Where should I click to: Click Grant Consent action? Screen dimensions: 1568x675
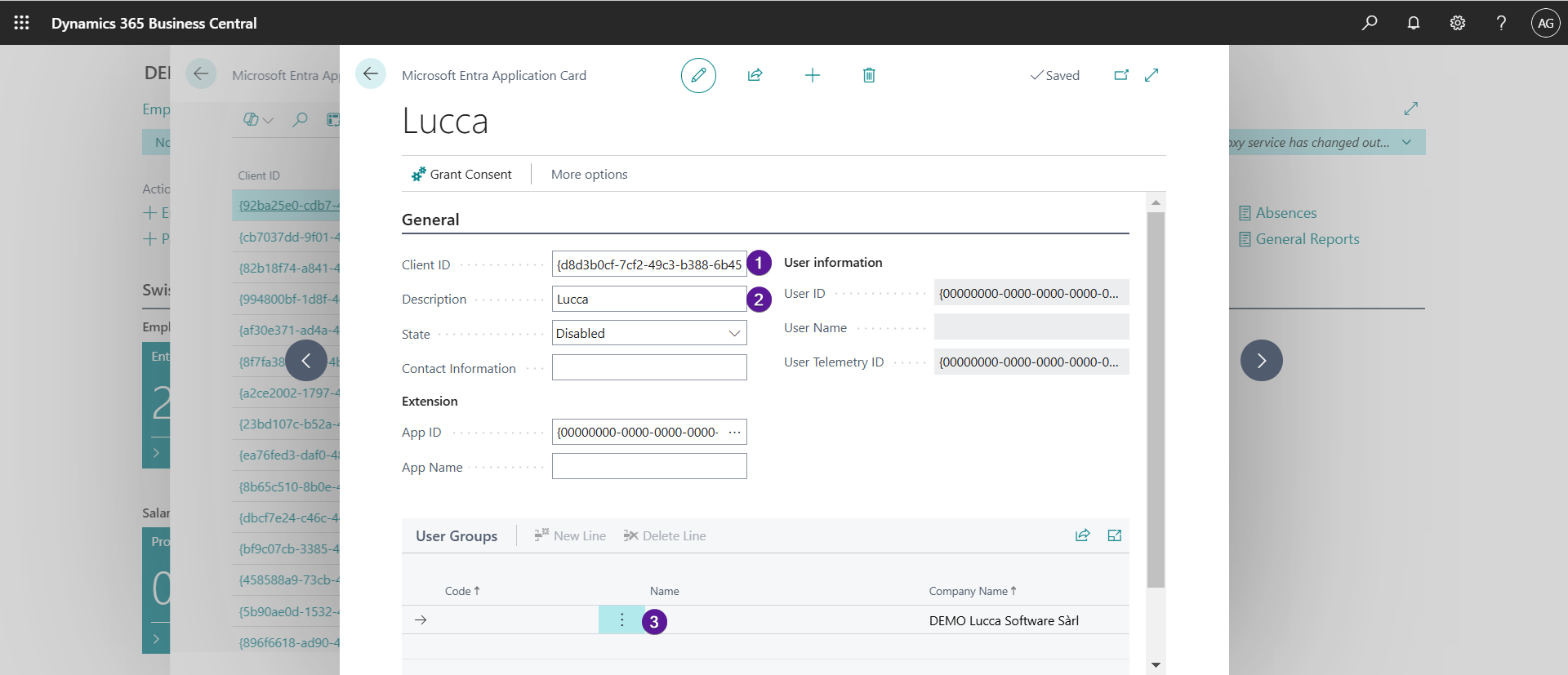tap(461, 174)
